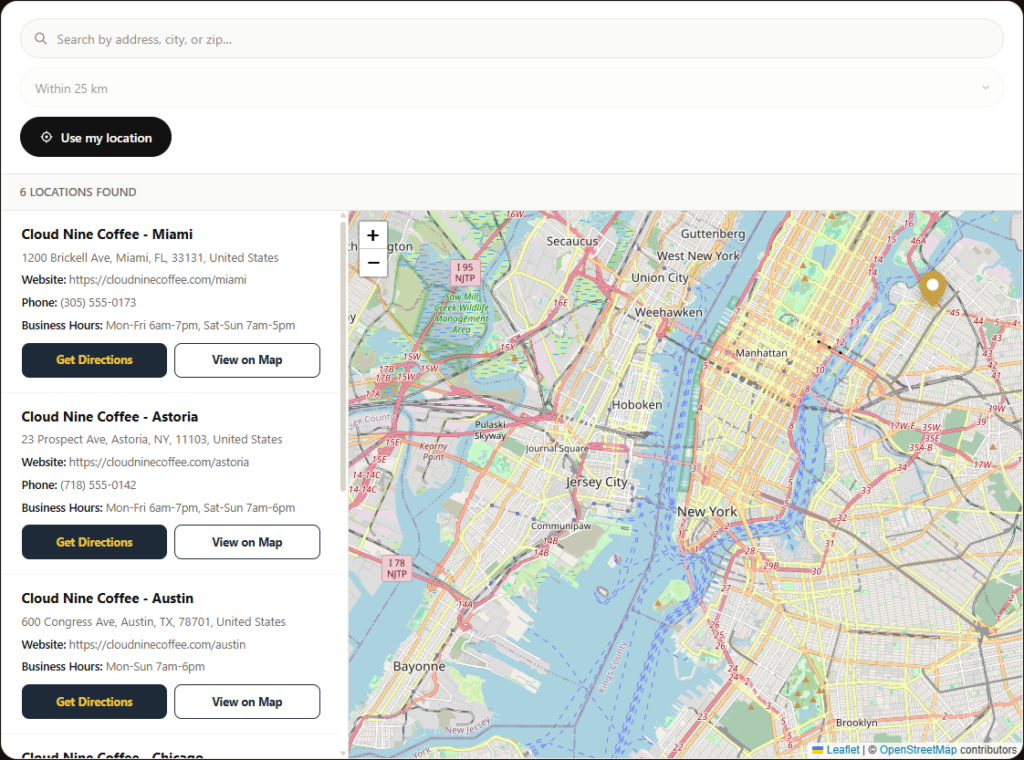Viewport: 1024px width, 760px height.
Task: Zoom in on the map
Action: click(x=373, y=235)
